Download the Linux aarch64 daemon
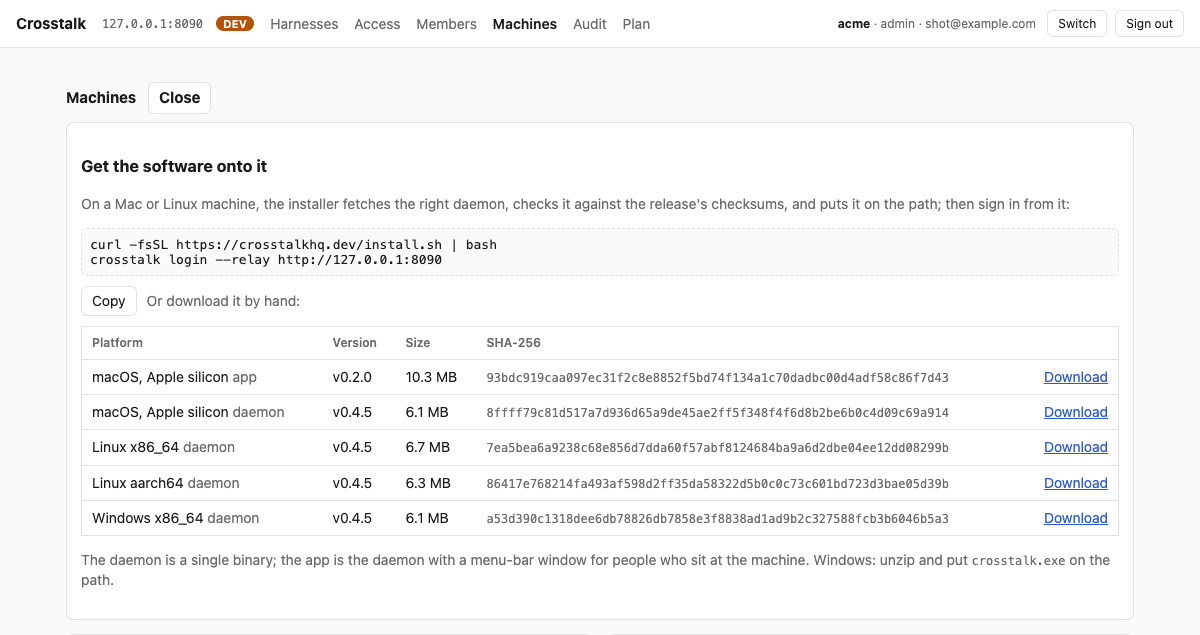Screen dimensions: 1200x635 pyautogui.click(x=1076, y=483)
